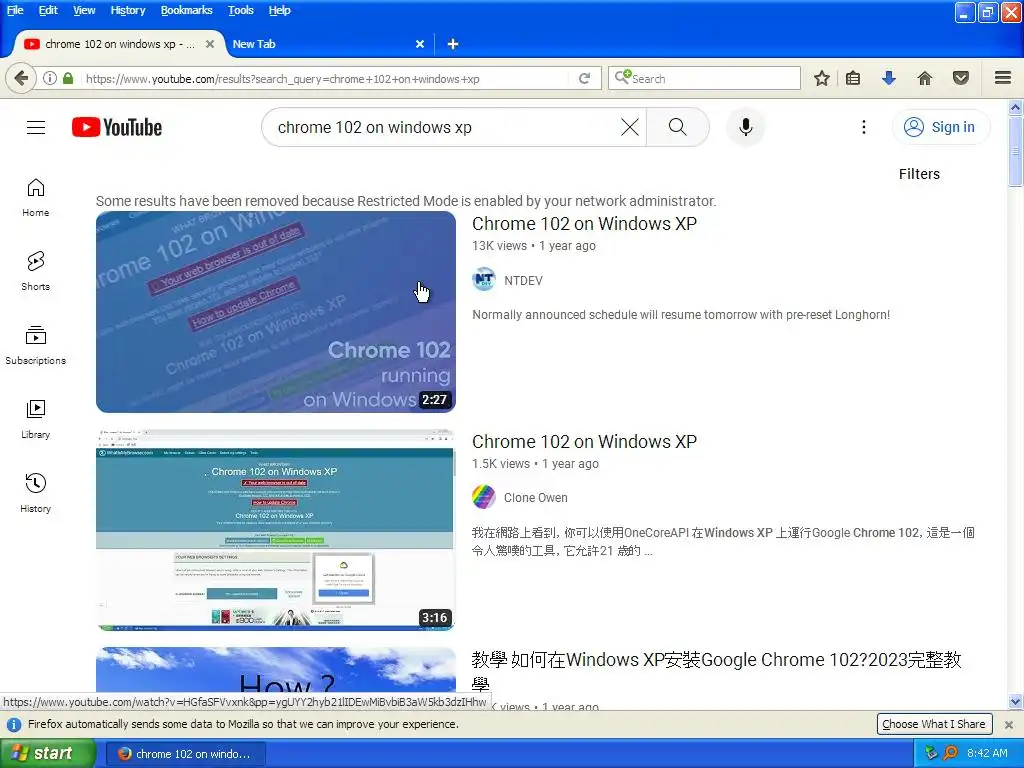Image resolution: width=1024 pixels, height=768 pixels.
Task: Click Clone Owen channel avatar
Action: click(484, 497)
